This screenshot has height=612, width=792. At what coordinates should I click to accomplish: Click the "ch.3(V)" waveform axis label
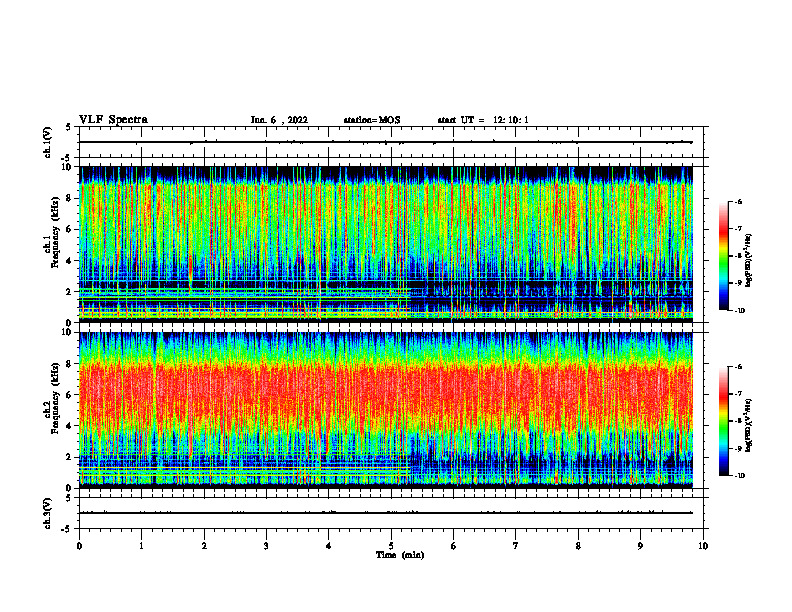pyautogui.click(x=47, y=514)
